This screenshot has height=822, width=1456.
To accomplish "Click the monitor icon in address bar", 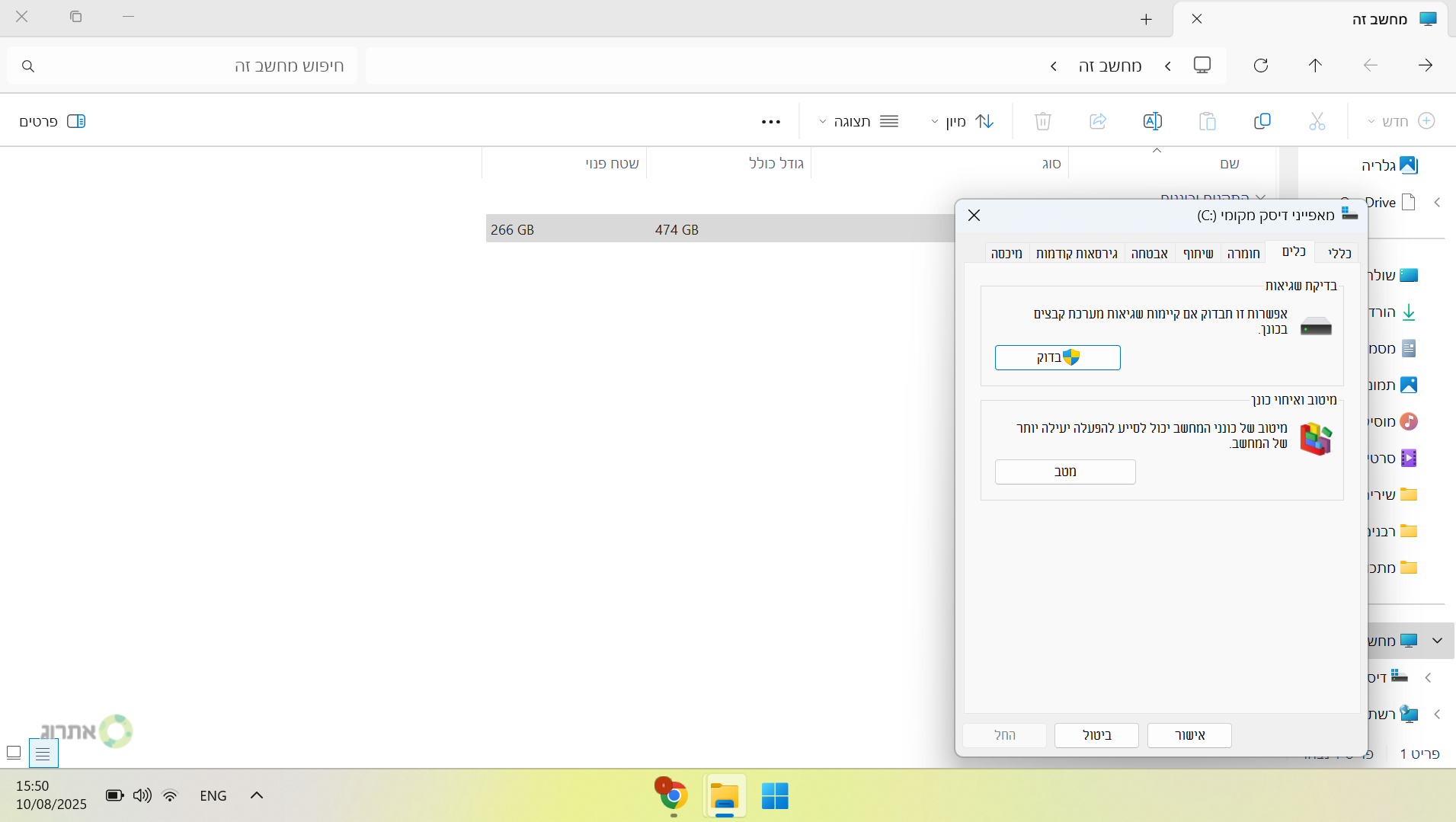I will (1202, 66).
